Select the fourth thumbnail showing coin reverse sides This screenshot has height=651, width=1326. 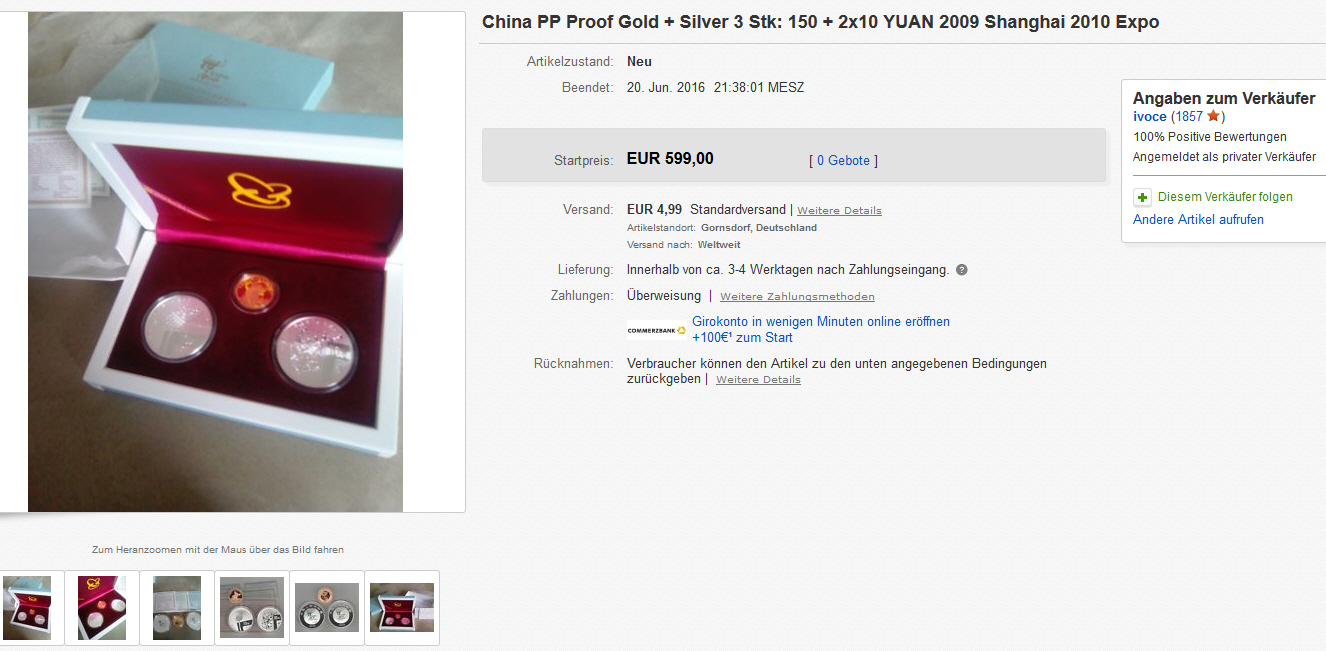click(252, 607)
